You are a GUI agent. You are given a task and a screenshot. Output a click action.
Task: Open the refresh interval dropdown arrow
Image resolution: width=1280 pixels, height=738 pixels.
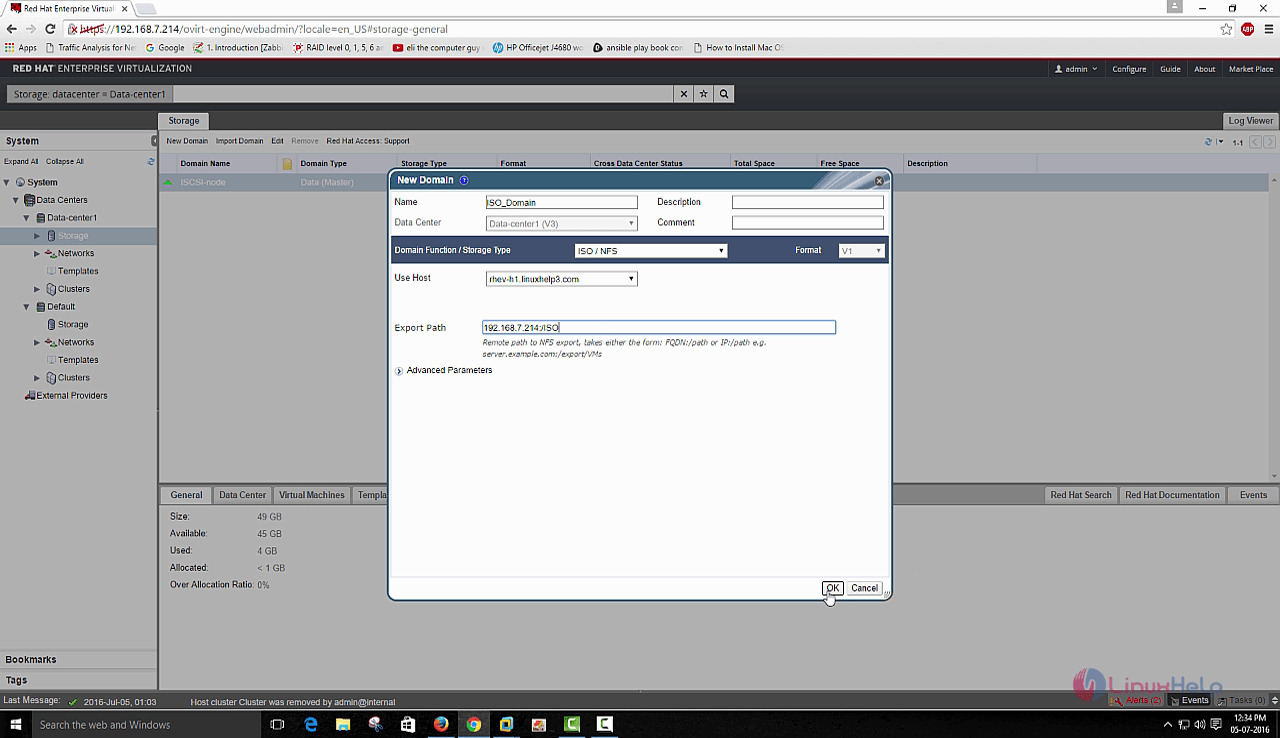pyautogui.click(x=1220, y=142)
